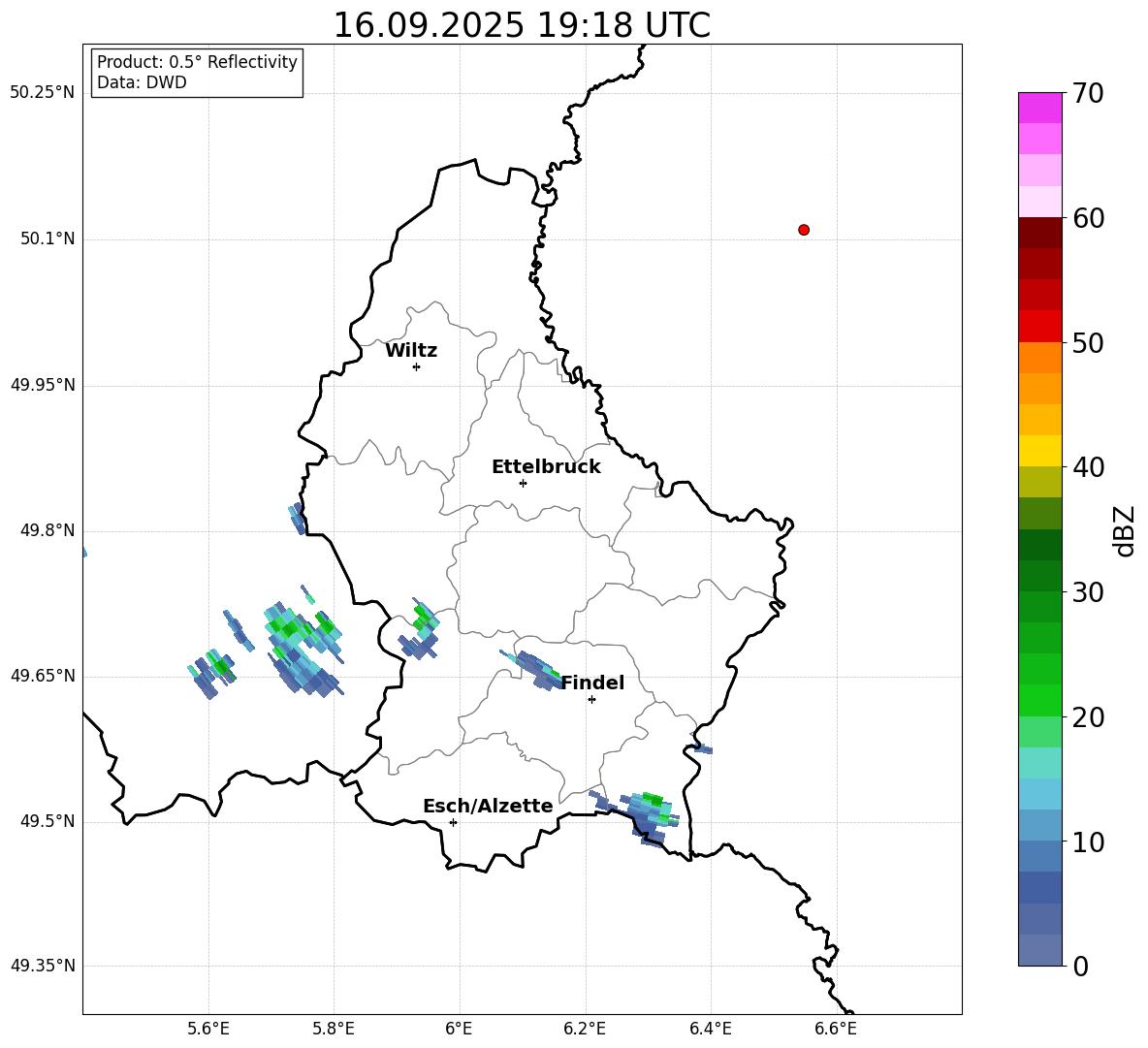
Task: Click the 50.1°N latitude tick label
Action: click(x=48, y=238)
